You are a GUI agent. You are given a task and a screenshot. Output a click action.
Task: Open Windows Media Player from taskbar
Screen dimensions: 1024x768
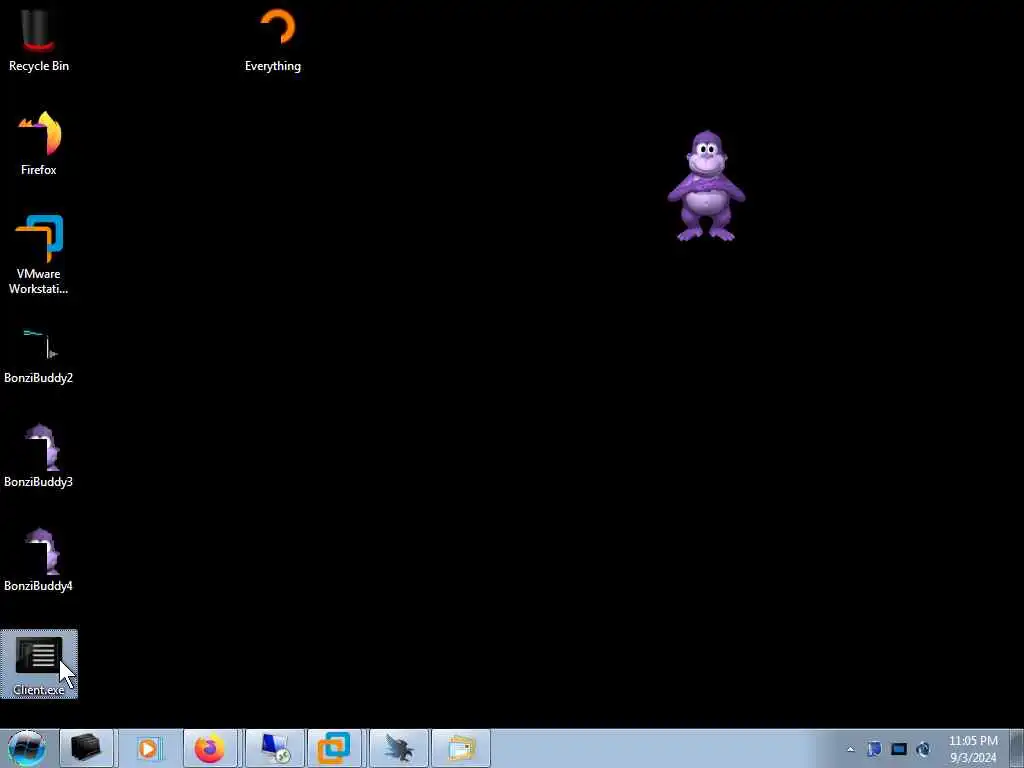(148, 748)
